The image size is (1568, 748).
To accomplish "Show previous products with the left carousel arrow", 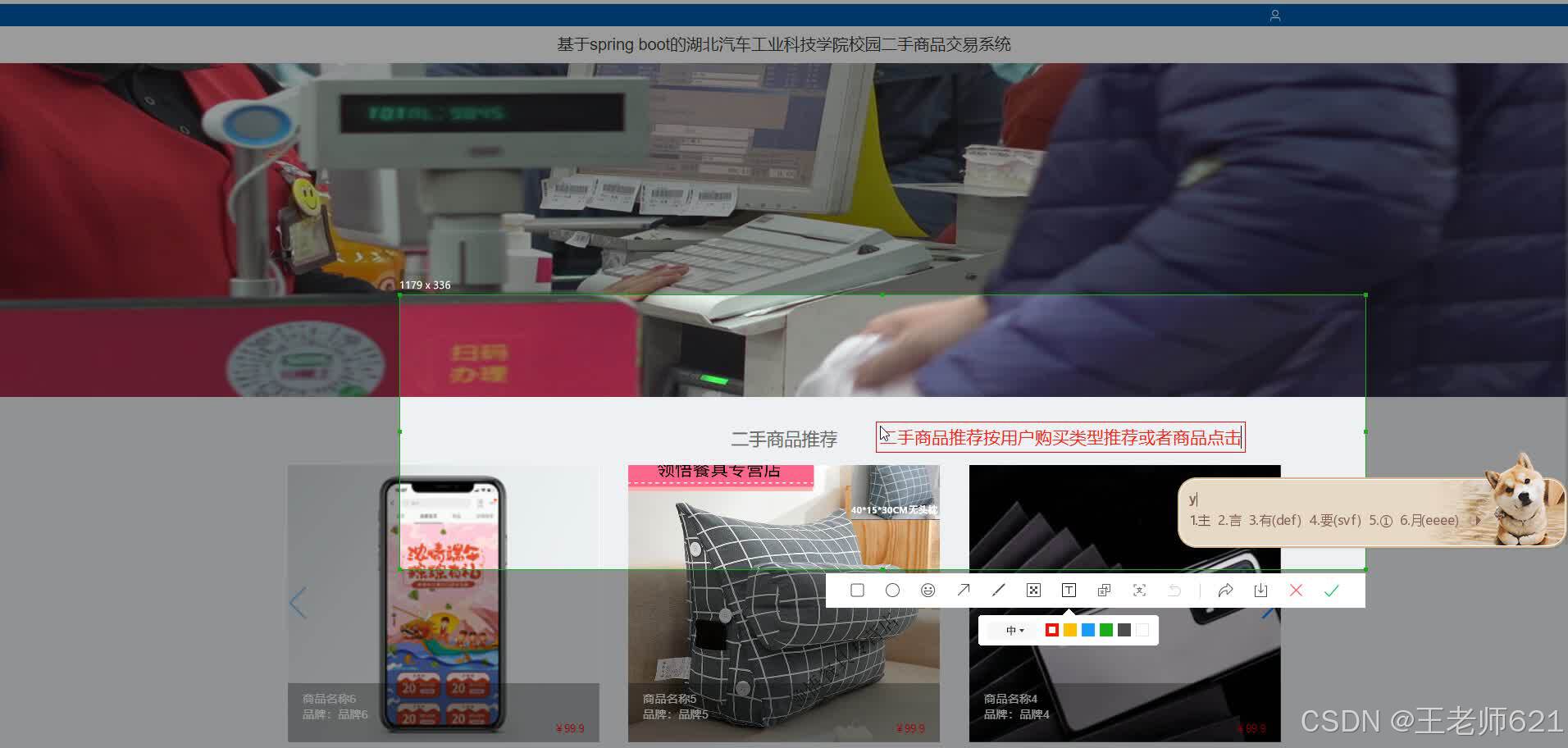I will 299,603.
